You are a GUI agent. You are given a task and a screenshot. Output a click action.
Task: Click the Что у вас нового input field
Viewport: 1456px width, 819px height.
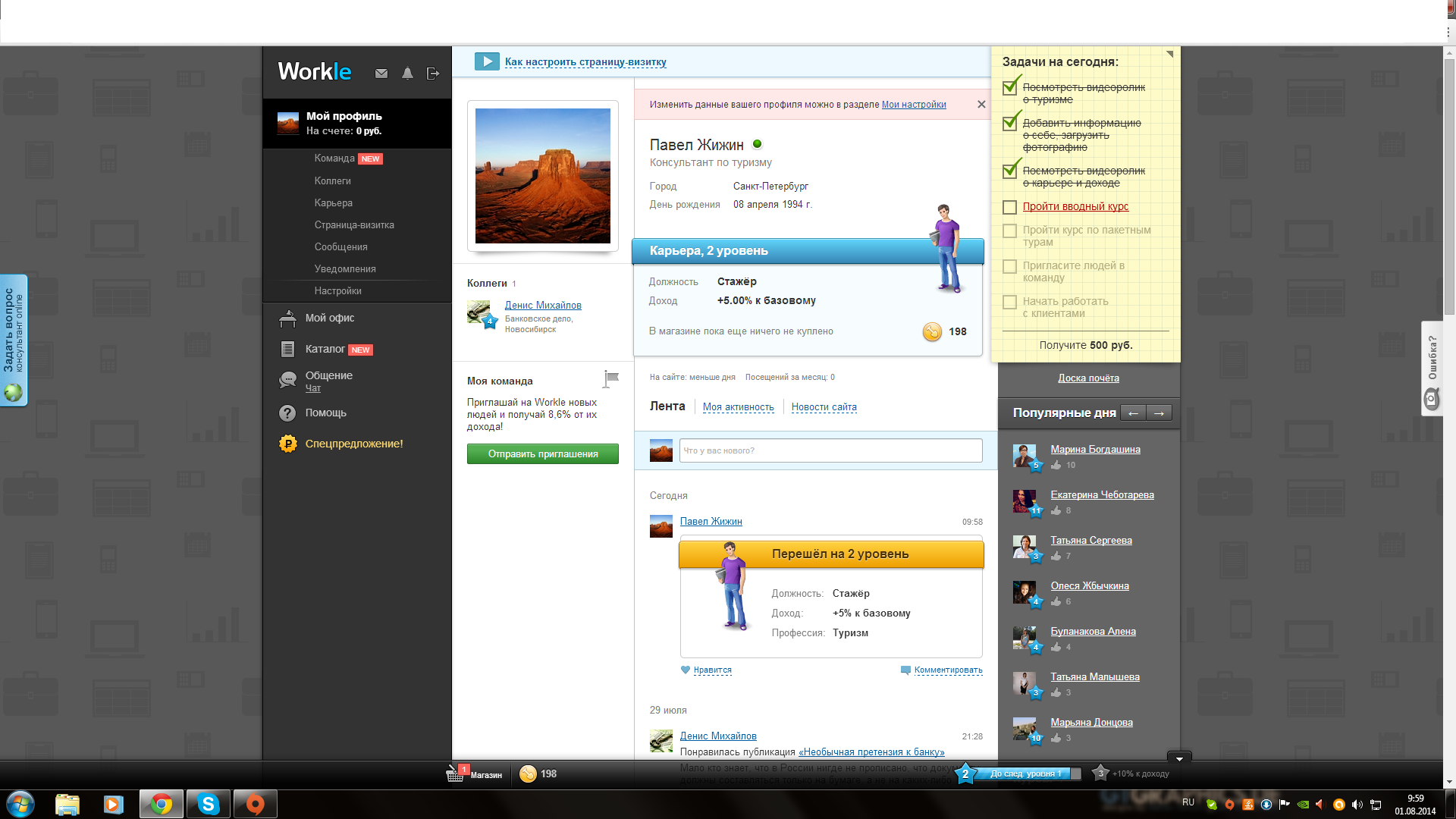831,450
